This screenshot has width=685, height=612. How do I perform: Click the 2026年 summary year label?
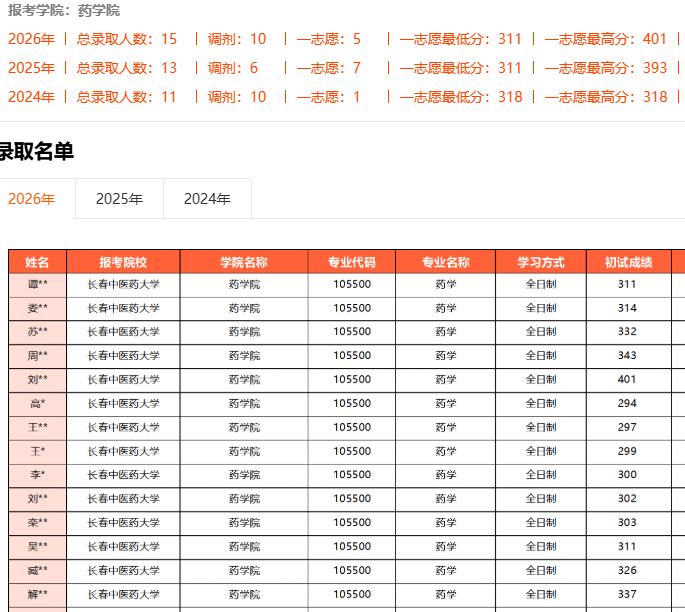[x=31, y=39]
